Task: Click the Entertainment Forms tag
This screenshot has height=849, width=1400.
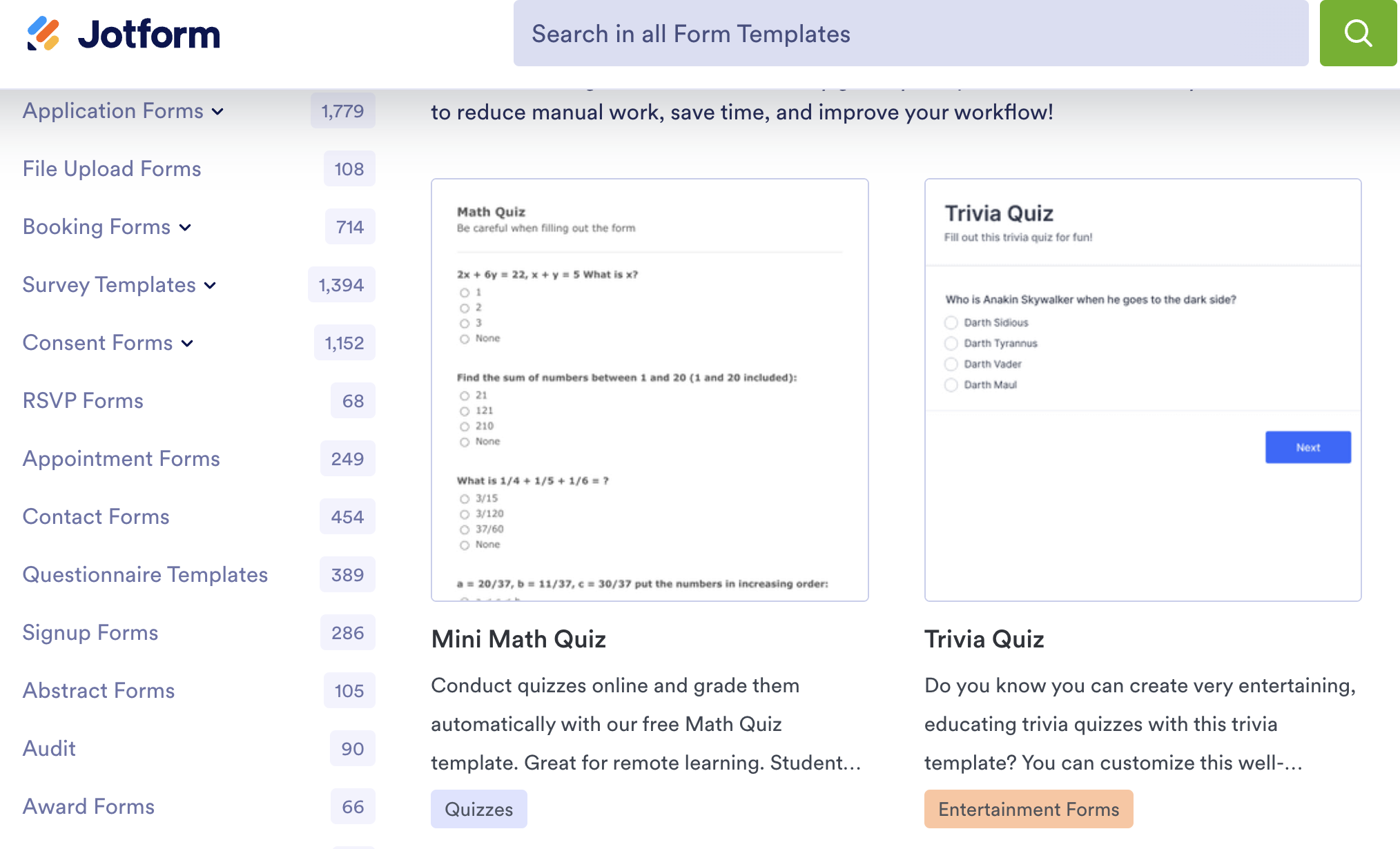Action: (1028, 808)
